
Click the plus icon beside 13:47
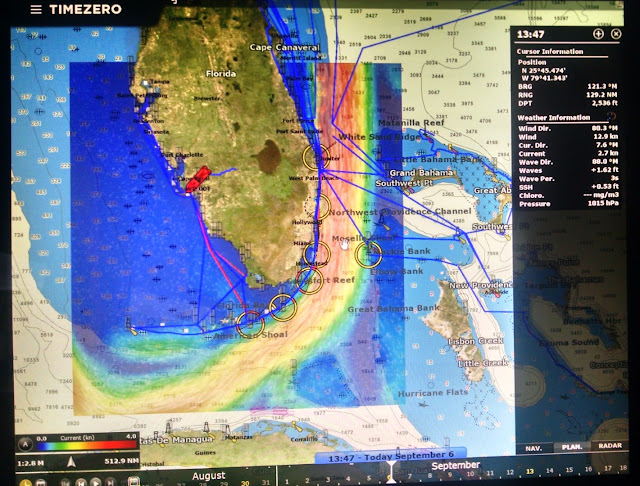pos(598,34)
